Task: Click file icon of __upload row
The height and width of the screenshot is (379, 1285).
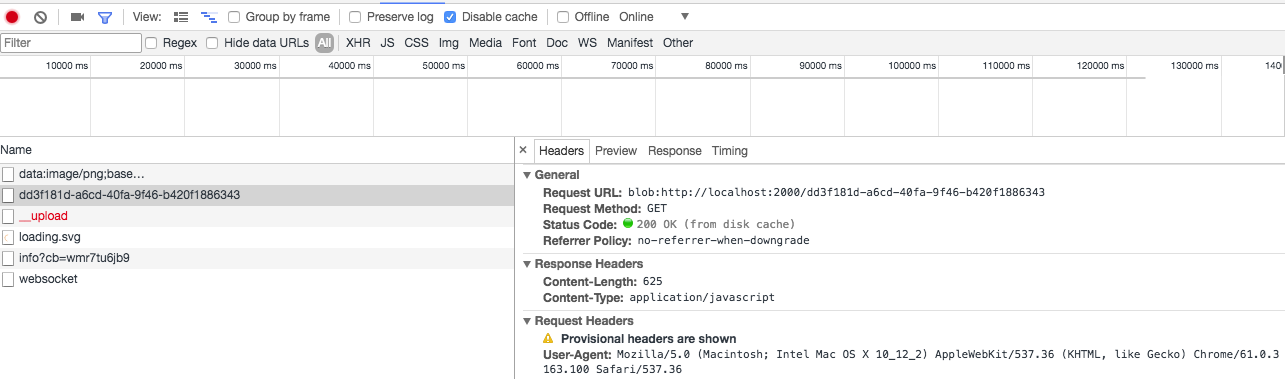Action: click(x=8, y=216)
